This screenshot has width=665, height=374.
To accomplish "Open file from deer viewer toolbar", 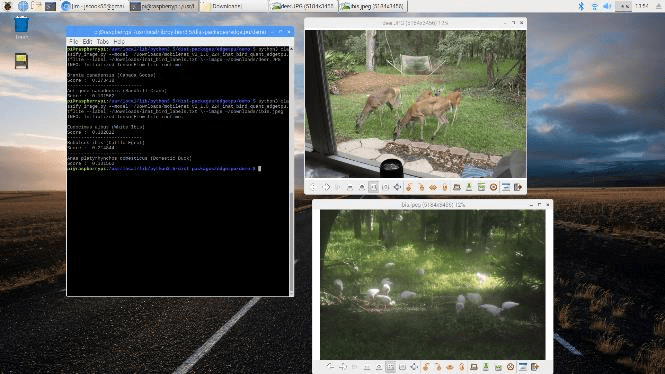I will coord(457,187).
